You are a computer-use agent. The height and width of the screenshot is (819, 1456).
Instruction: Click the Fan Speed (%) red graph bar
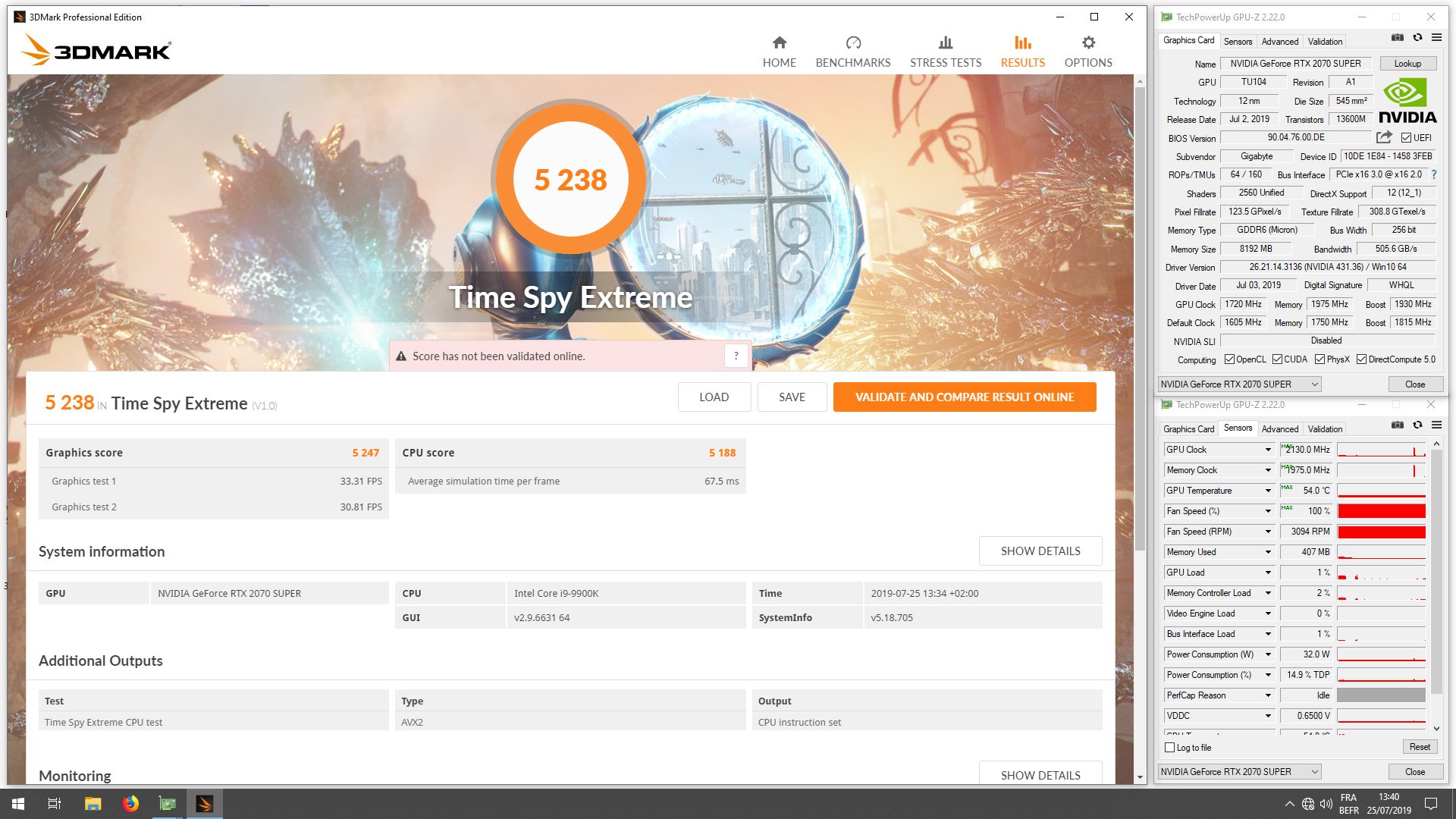pyautogui.click(x=1382, y=511)
